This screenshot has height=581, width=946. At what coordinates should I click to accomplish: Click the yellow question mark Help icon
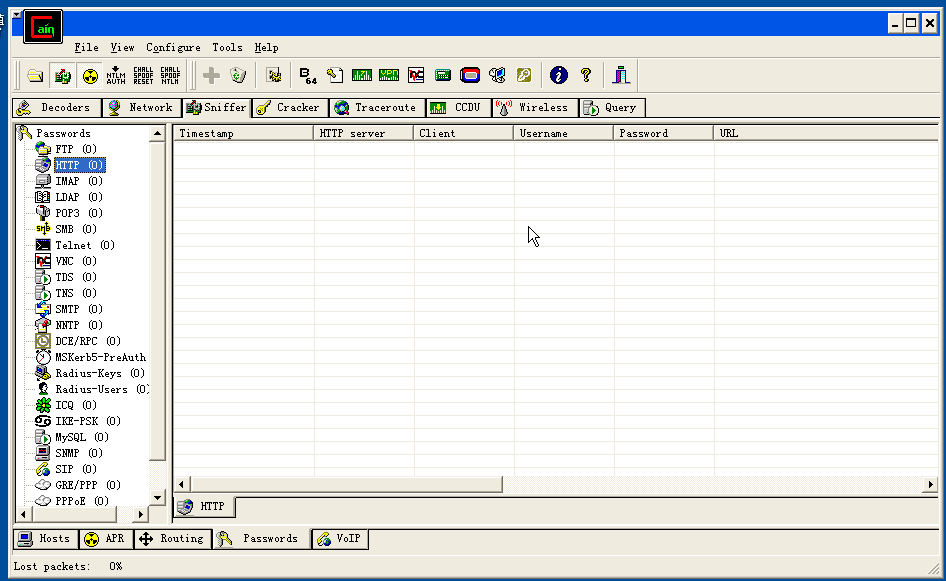coord(585,75)
